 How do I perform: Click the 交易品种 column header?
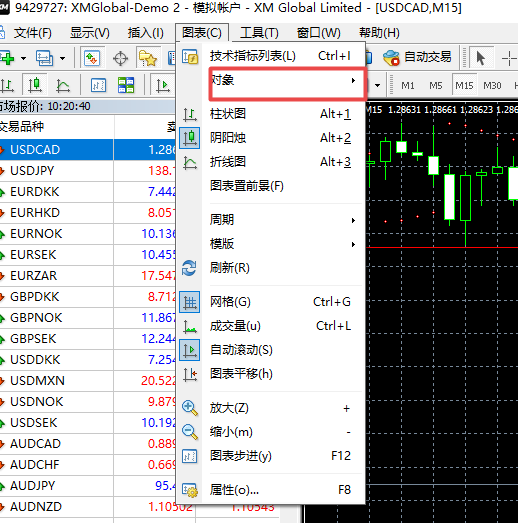(x=57, y=127)
